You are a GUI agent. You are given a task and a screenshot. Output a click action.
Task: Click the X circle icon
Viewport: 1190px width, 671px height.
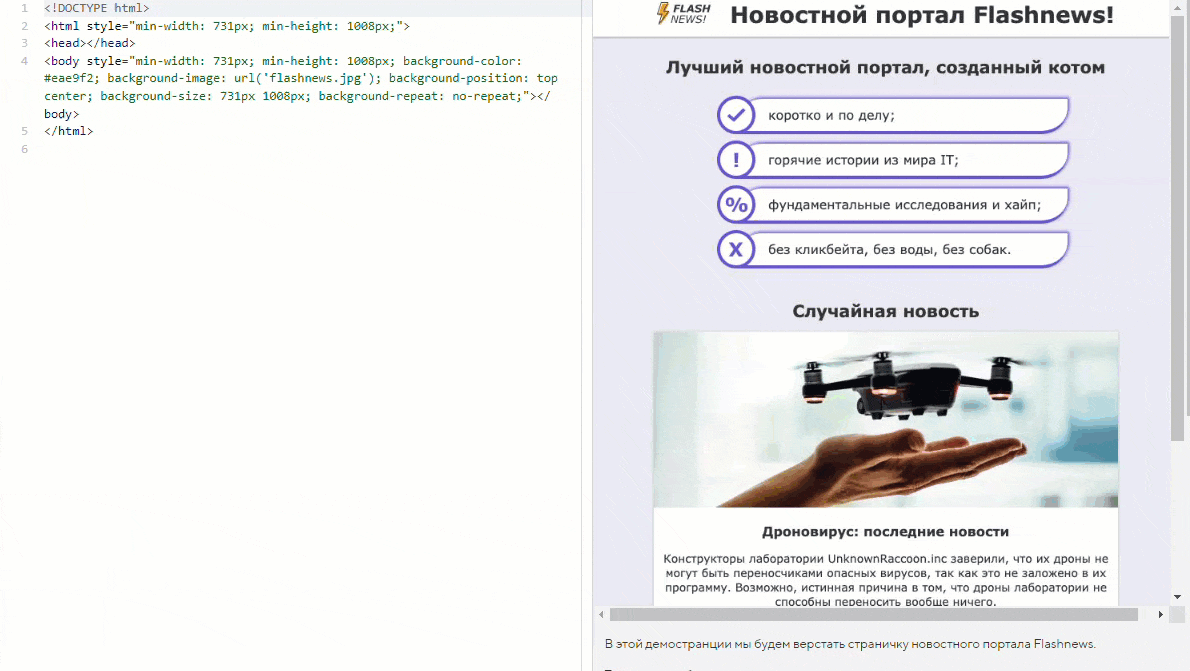pyautogui.click(x=736, y=250)
